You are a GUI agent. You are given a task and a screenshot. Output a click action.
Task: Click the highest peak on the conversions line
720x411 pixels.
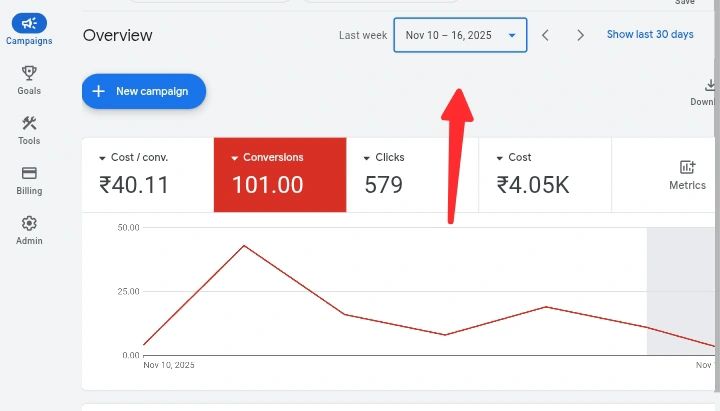pyautogui.click(x=244, y=245)
